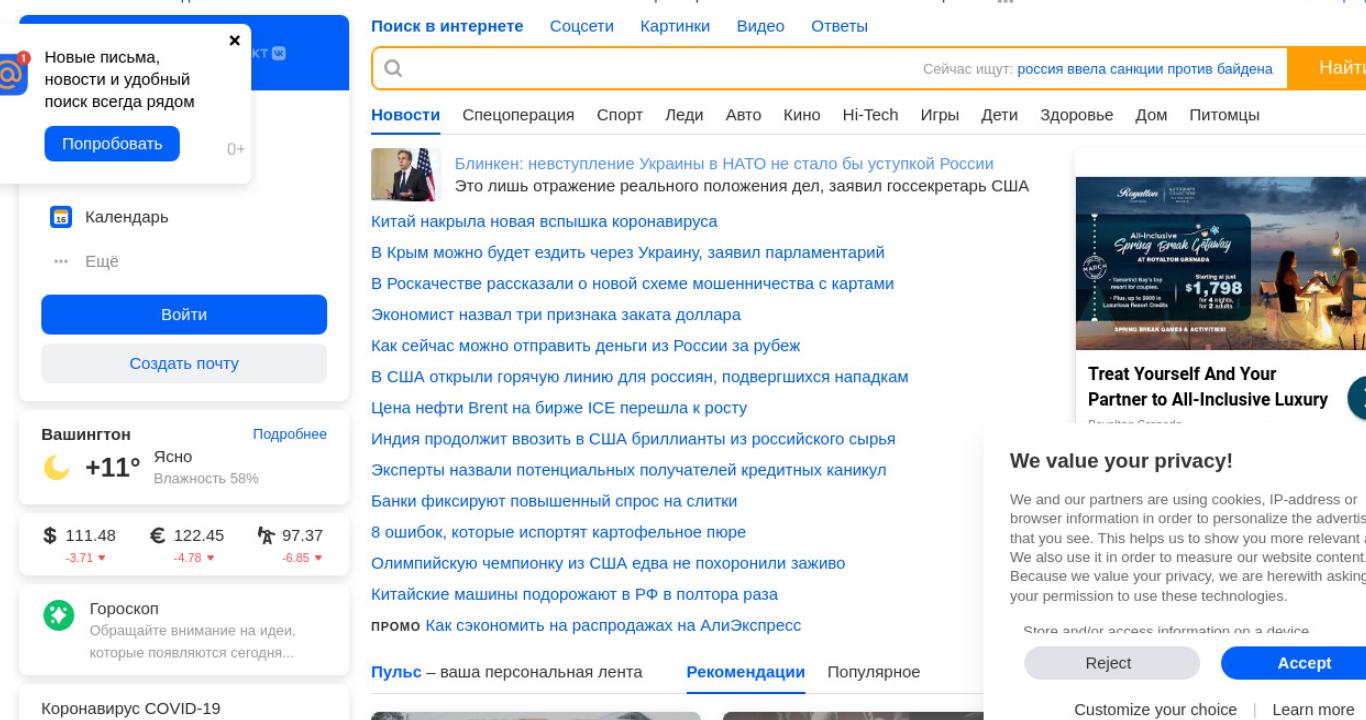This screenshot has height=720, width=1366.
Task: Select the Рекомендации feed tab
Action: [x=746, y=672]
